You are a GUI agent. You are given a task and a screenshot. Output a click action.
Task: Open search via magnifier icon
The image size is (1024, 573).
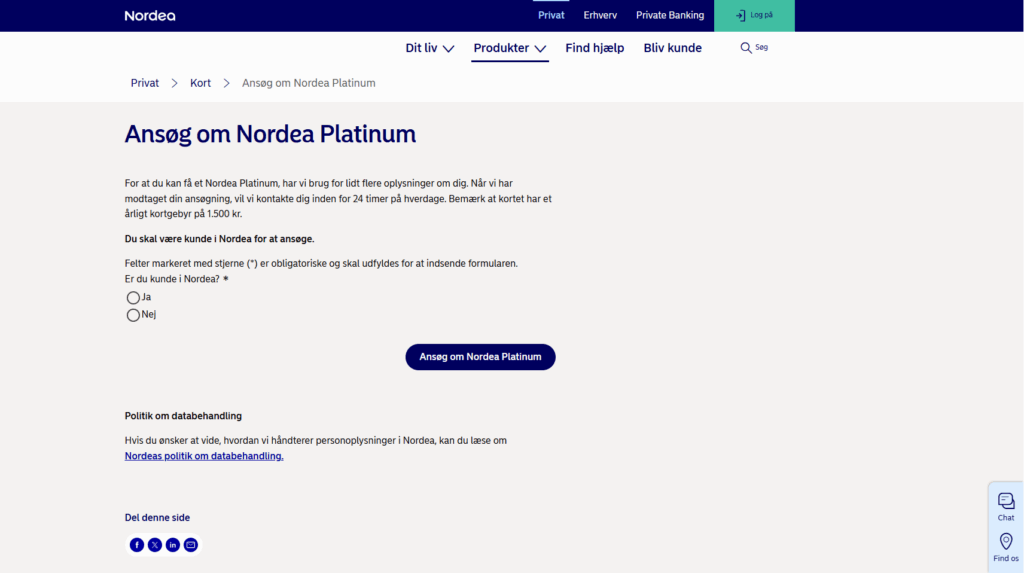click(x=746, y=48)
